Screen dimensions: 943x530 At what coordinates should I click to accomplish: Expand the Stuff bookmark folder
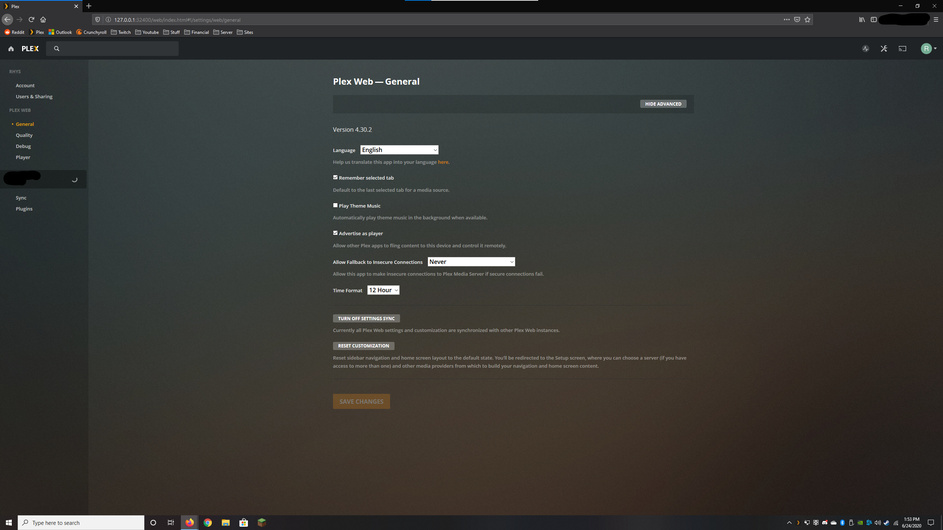(x=171, y=32)
